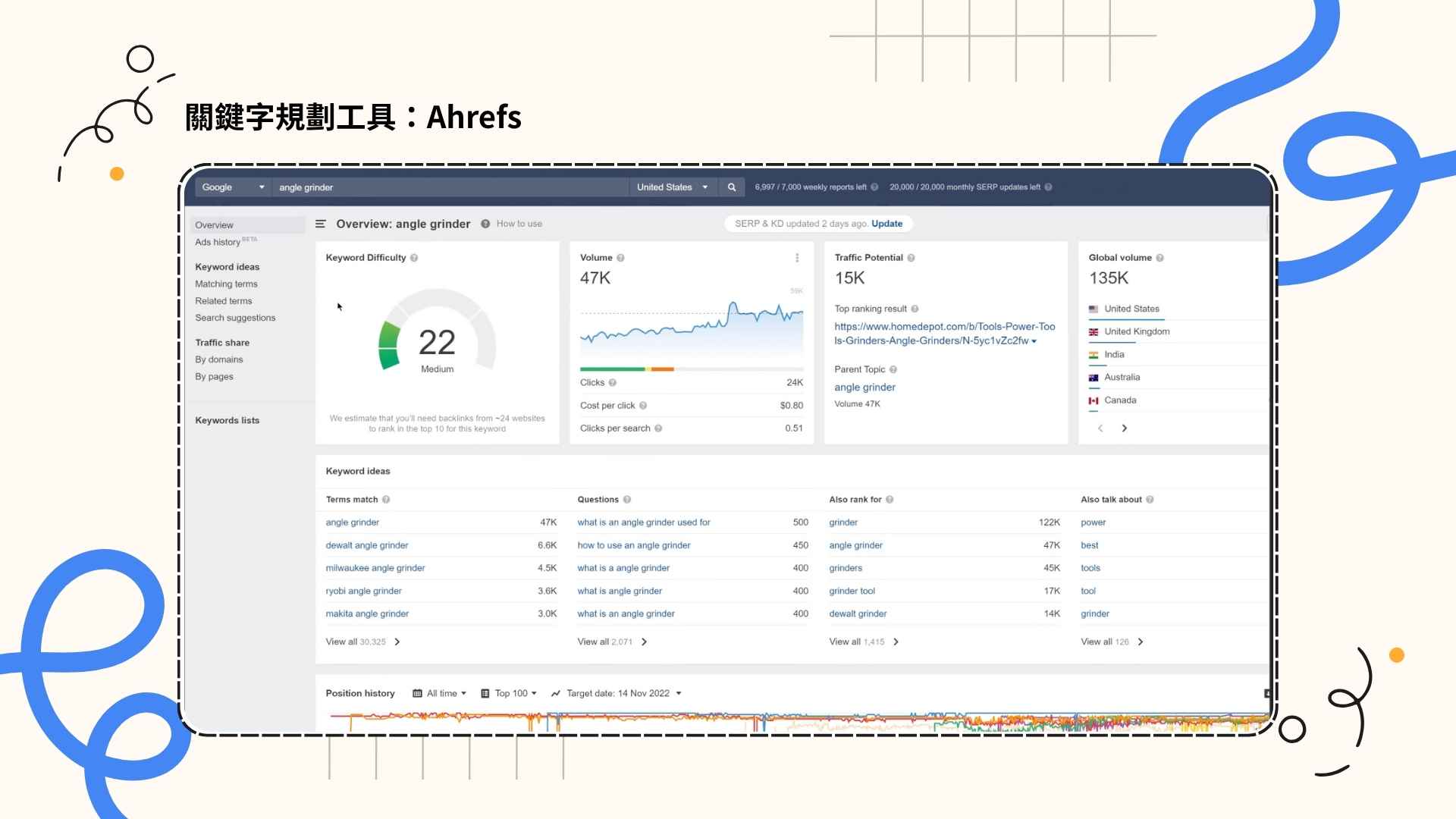Open the All time range dropdown

click(x=439, y=693)
